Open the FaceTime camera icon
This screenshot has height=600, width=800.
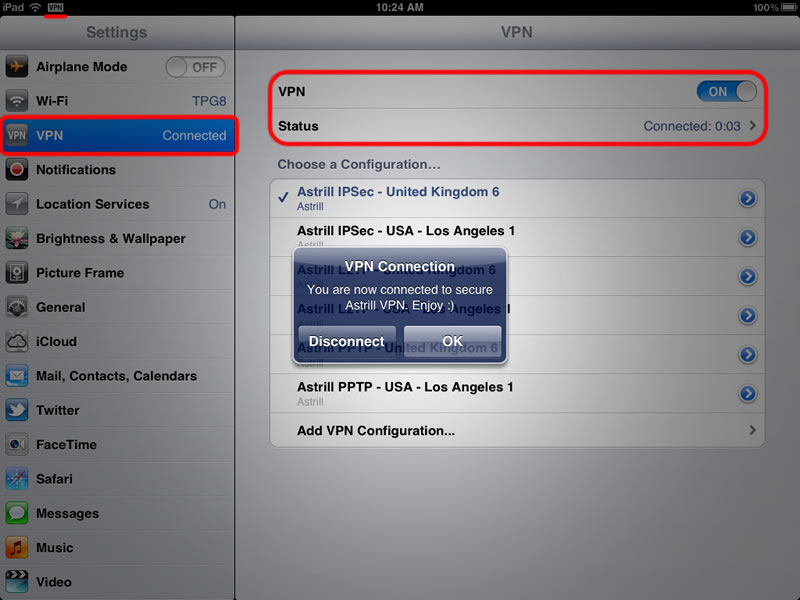17,444
